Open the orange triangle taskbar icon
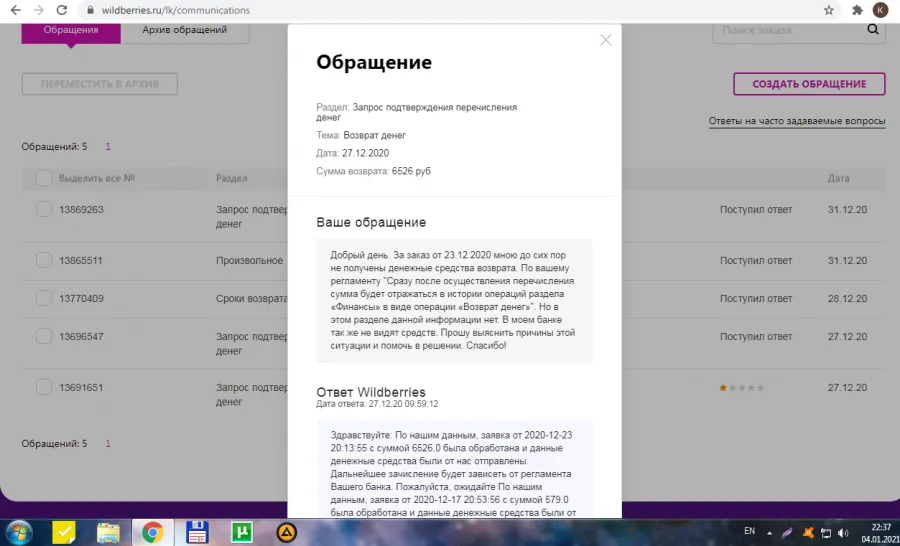Image resolution: width=900 pixels, height=546 pixels. click(x=286, y=533)
